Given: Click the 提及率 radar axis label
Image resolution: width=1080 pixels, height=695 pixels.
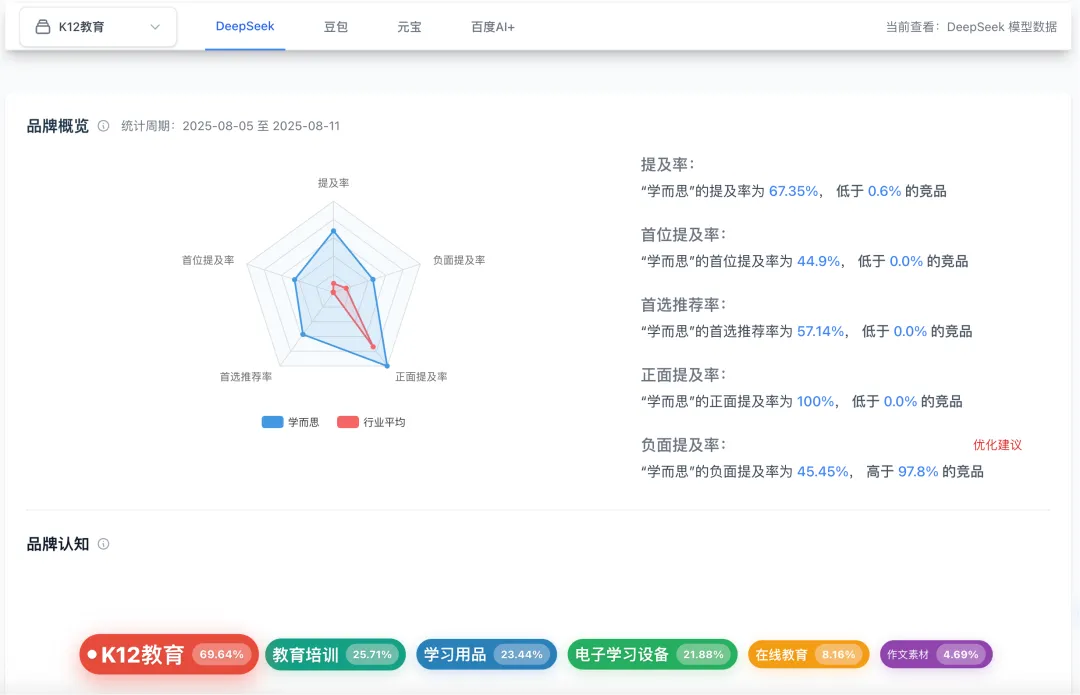Looking at the screenshot, I should pos(333,183).
